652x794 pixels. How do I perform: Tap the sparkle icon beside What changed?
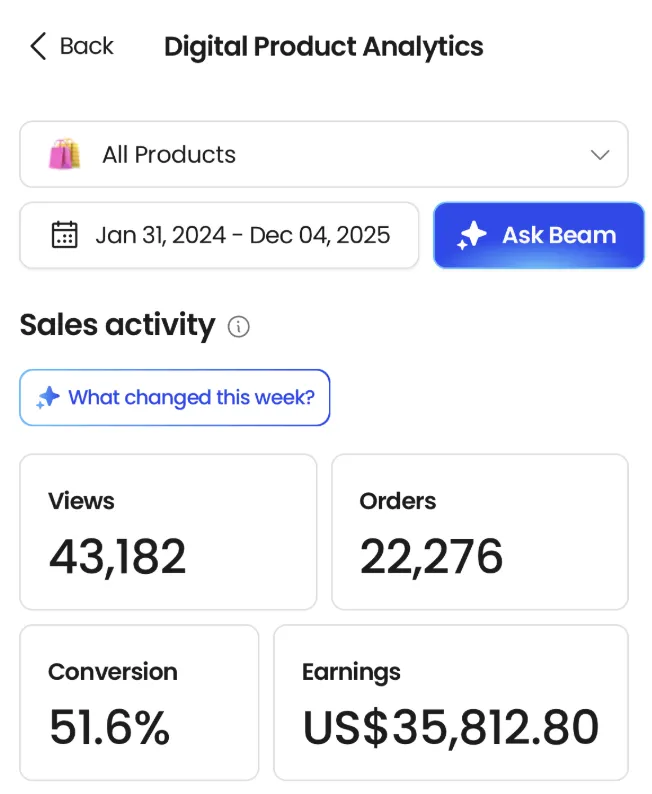point(47,398)
